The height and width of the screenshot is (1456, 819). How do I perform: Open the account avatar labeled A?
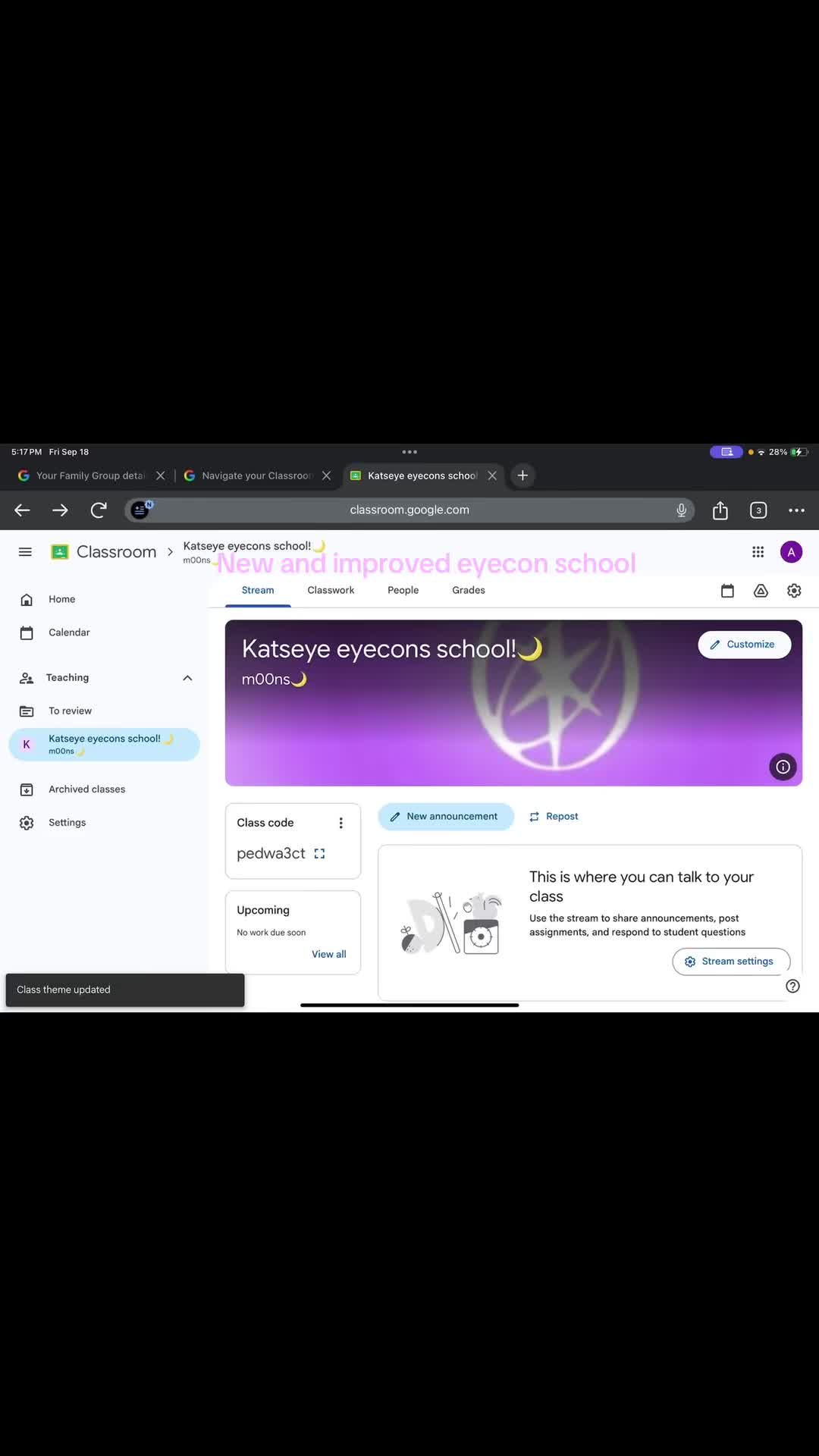point(791,552)
